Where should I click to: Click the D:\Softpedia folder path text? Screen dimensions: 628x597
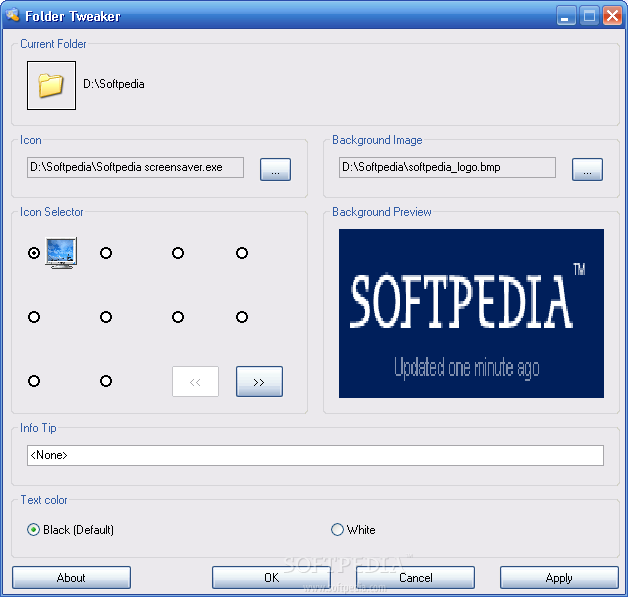pos(114,84)
